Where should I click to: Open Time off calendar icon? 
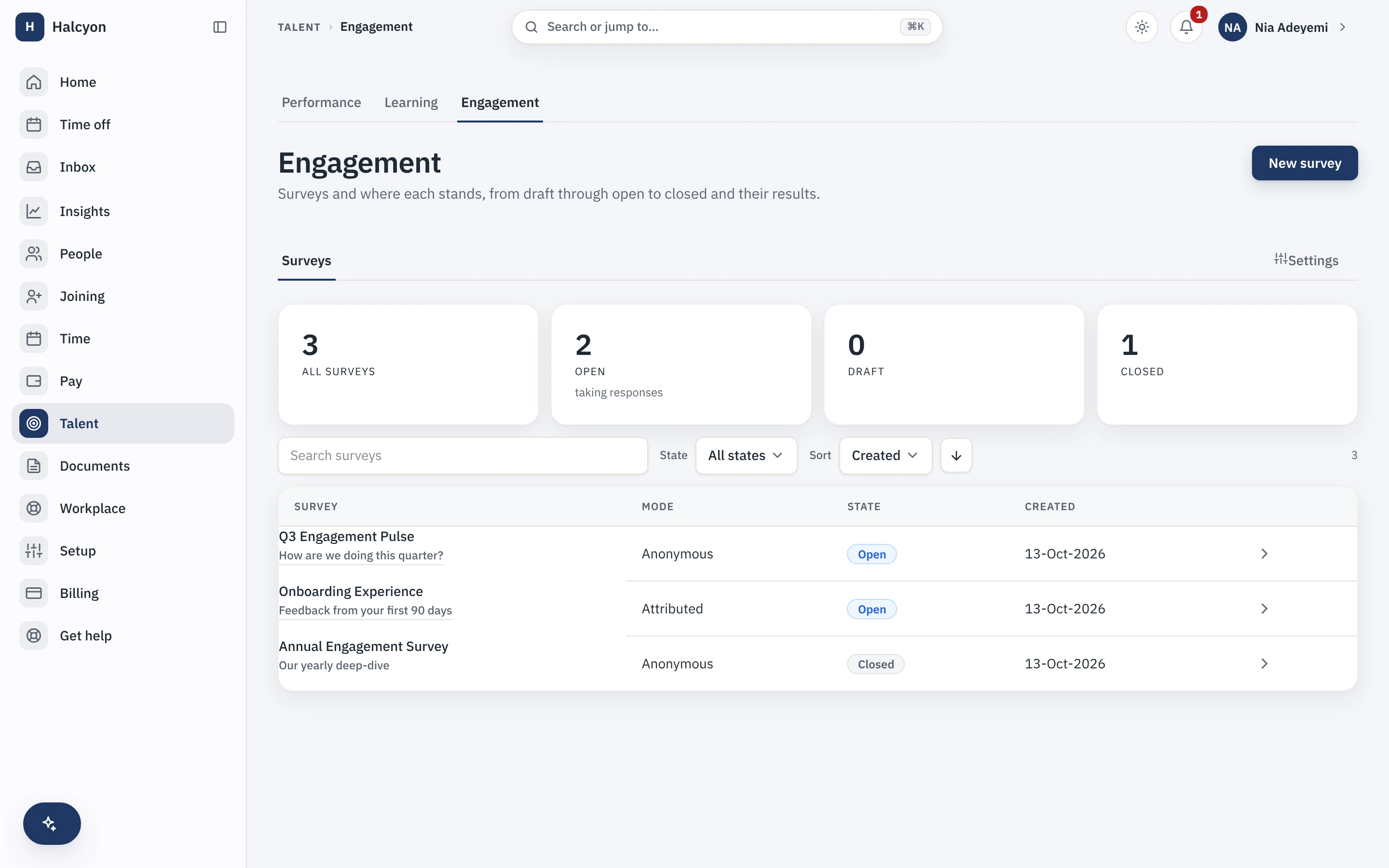[x=34, y=124]
